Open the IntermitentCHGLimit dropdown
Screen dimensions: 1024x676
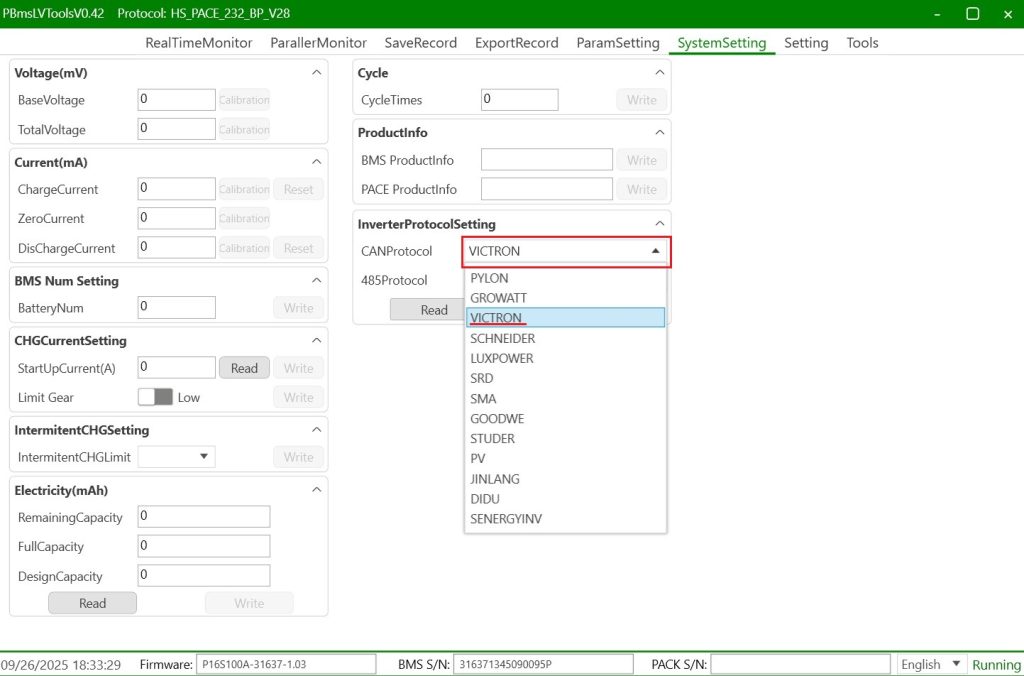pos(176,457)
